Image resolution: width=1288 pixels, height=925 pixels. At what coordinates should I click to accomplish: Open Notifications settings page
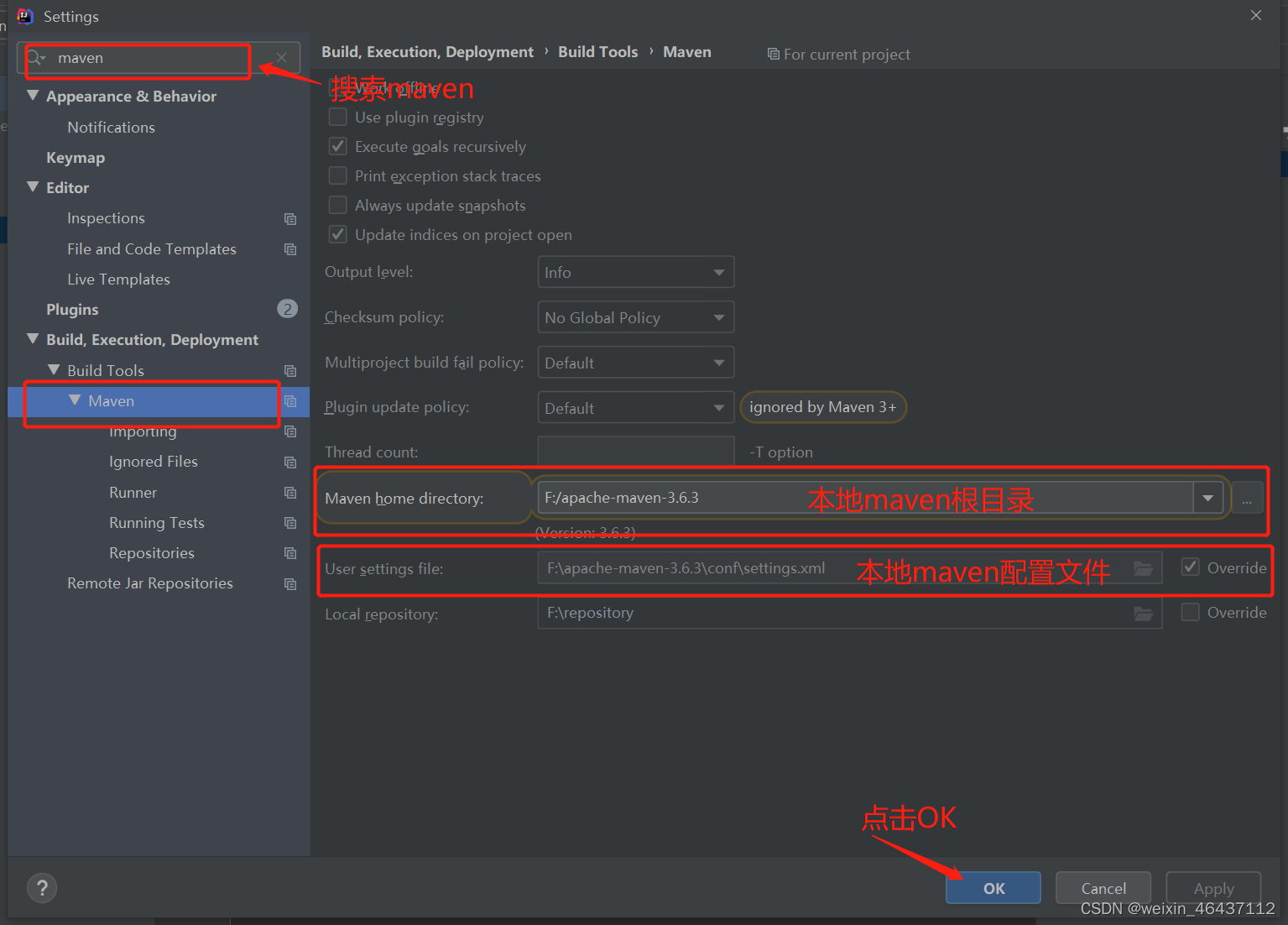(111, 128)
